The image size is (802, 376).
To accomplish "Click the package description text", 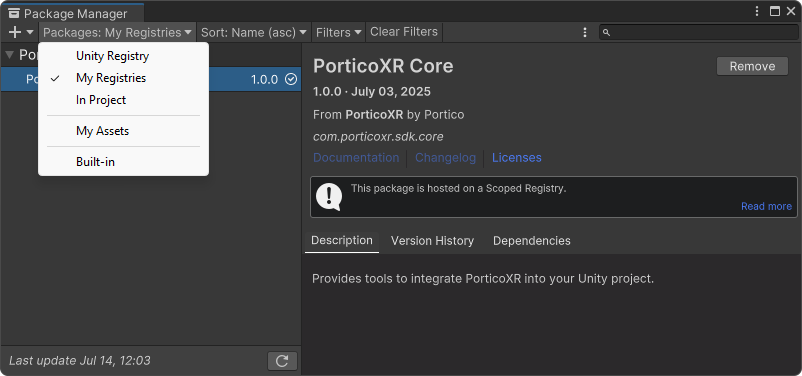I will tap(483, 279).
